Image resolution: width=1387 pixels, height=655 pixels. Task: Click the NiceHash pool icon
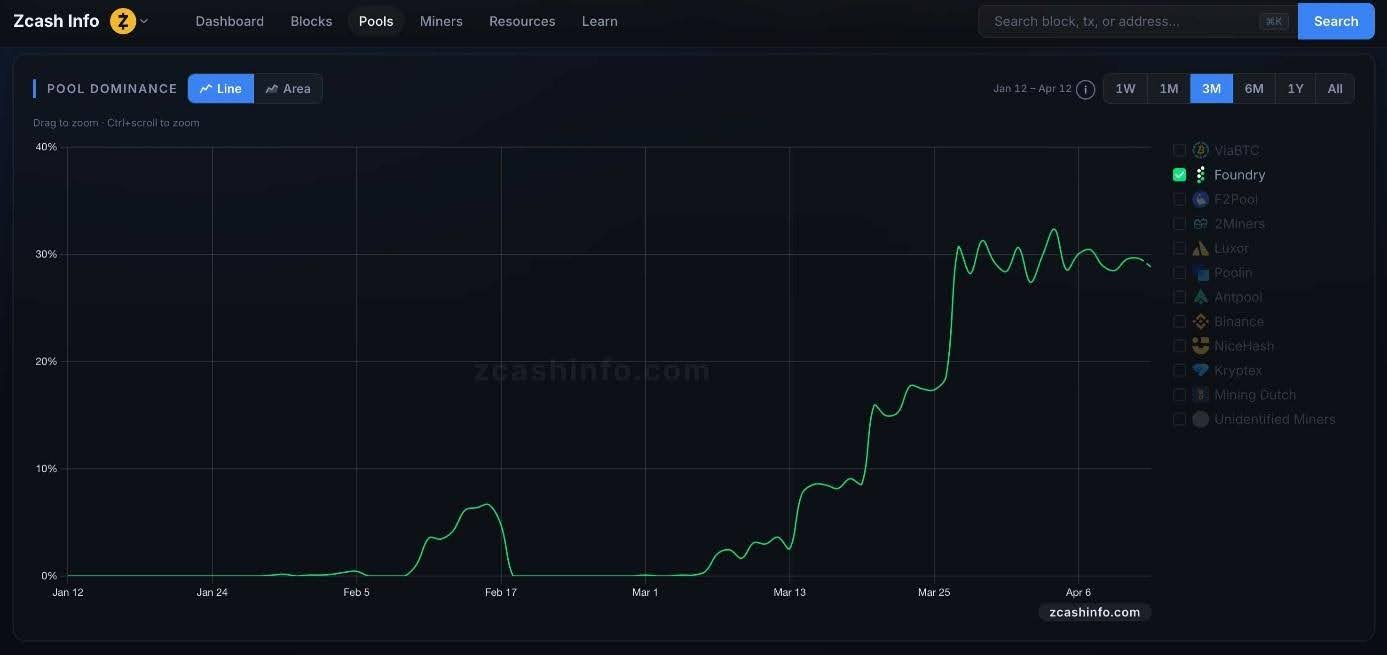pyautogui.click(x=1200, y=345)
